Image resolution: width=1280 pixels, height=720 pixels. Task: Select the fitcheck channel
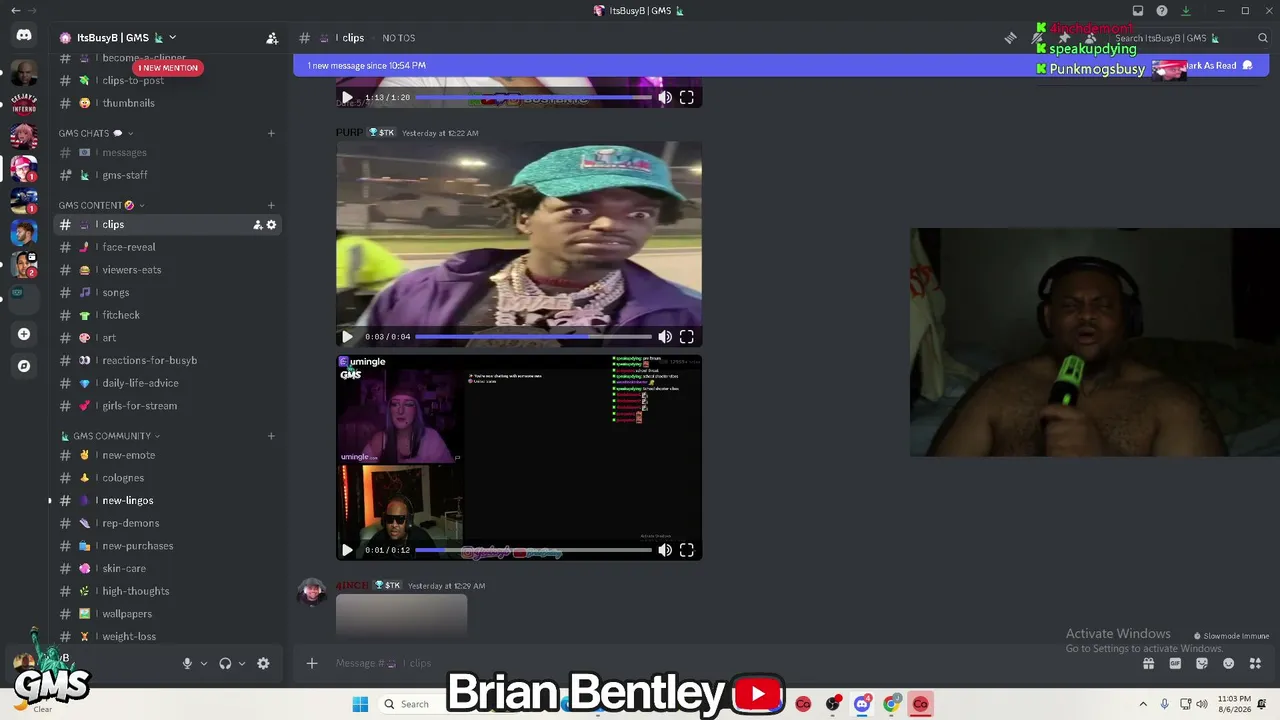click(x=166, y=315)
